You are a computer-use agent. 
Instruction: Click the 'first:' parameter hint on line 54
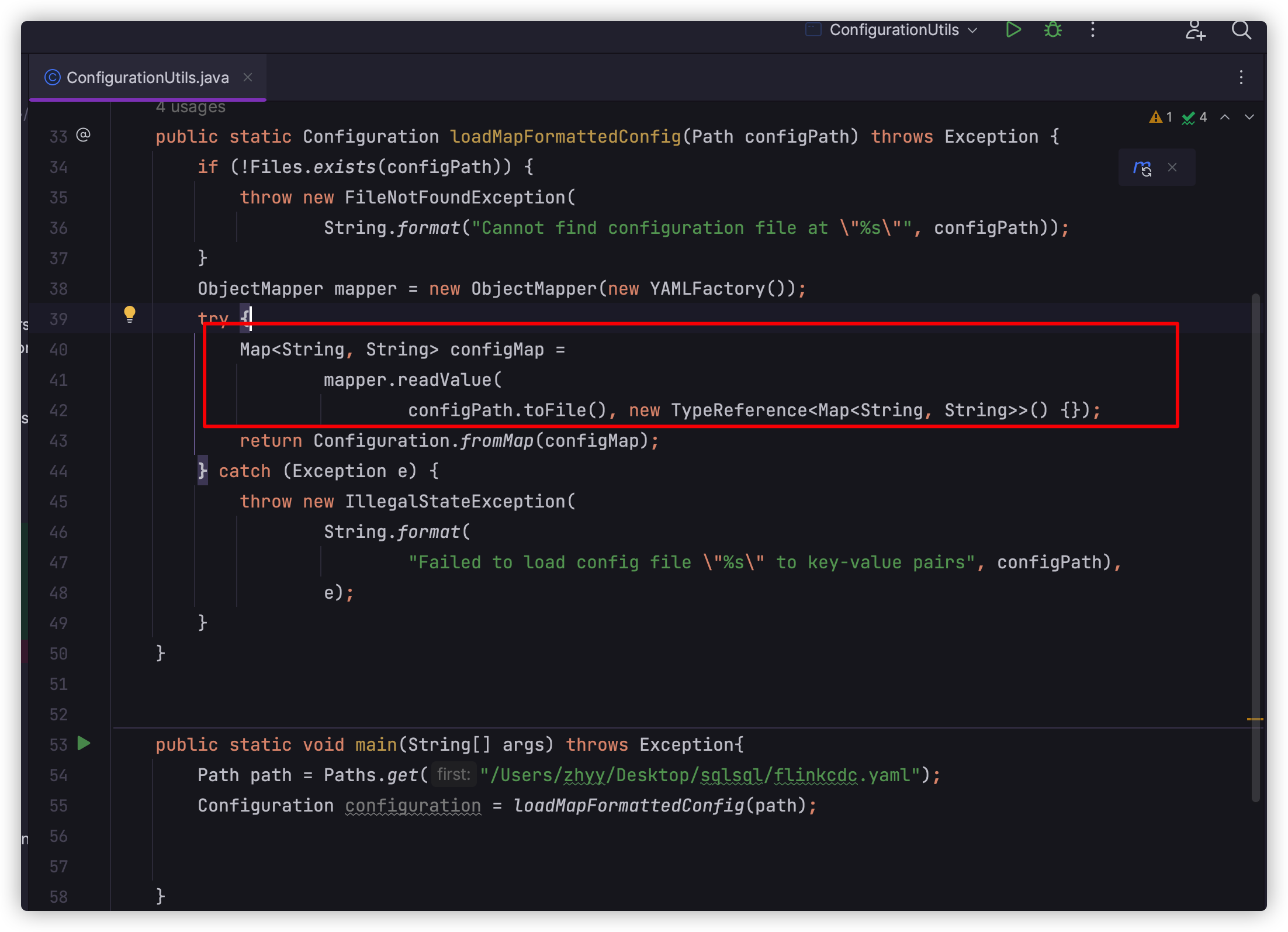(x=453, y=774)
